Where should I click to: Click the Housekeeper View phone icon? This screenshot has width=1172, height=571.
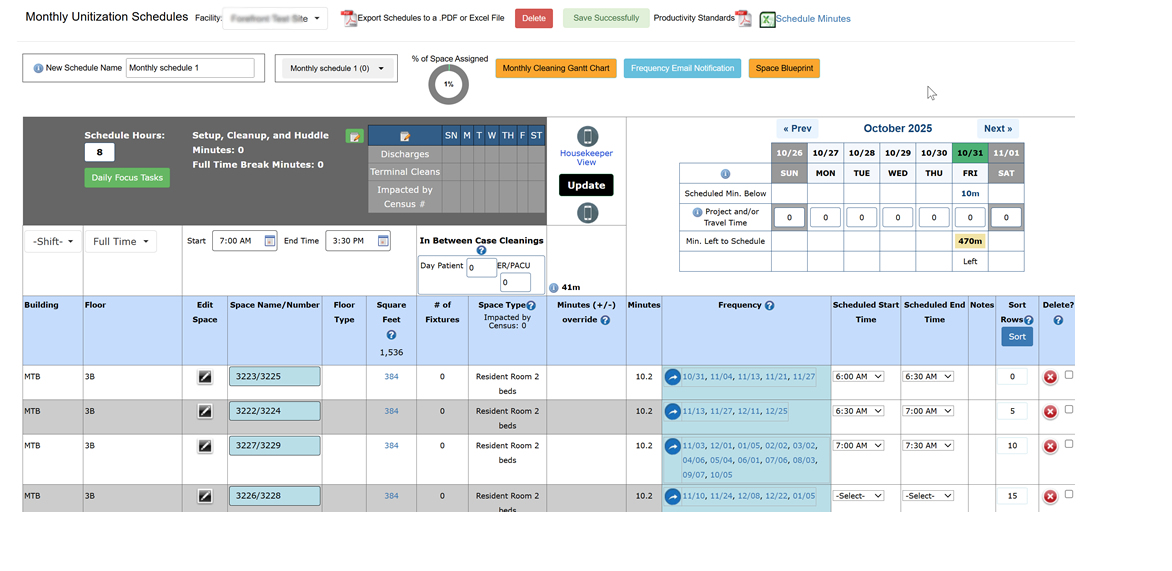pyautogui.click(x=587, y=137)
